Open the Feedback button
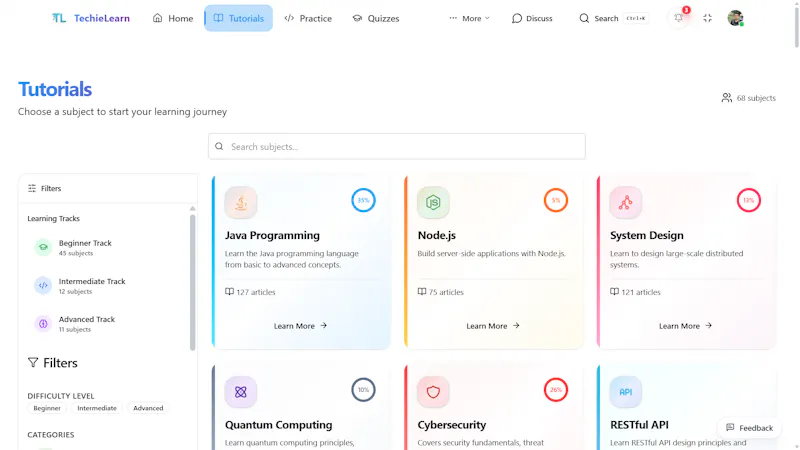The image size is (800, 450). tap(749, 428)
